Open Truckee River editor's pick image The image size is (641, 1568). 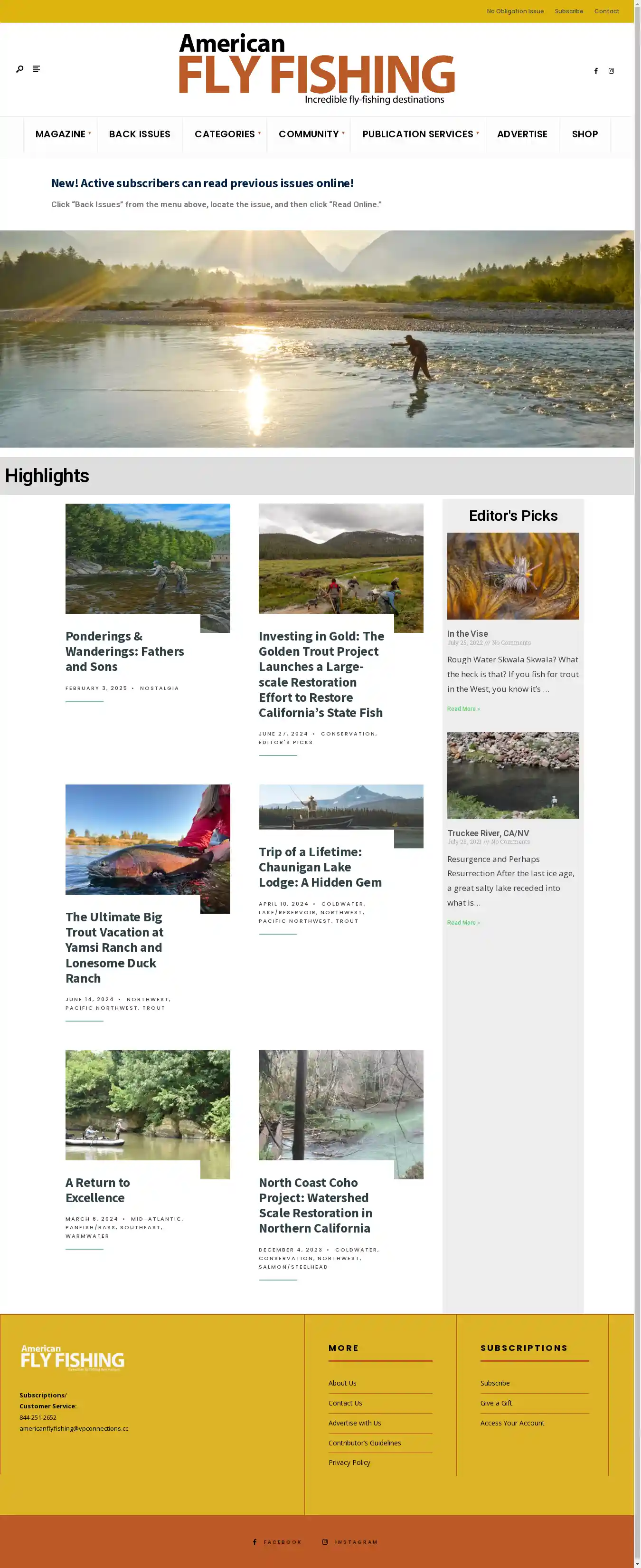pos(513,775)
